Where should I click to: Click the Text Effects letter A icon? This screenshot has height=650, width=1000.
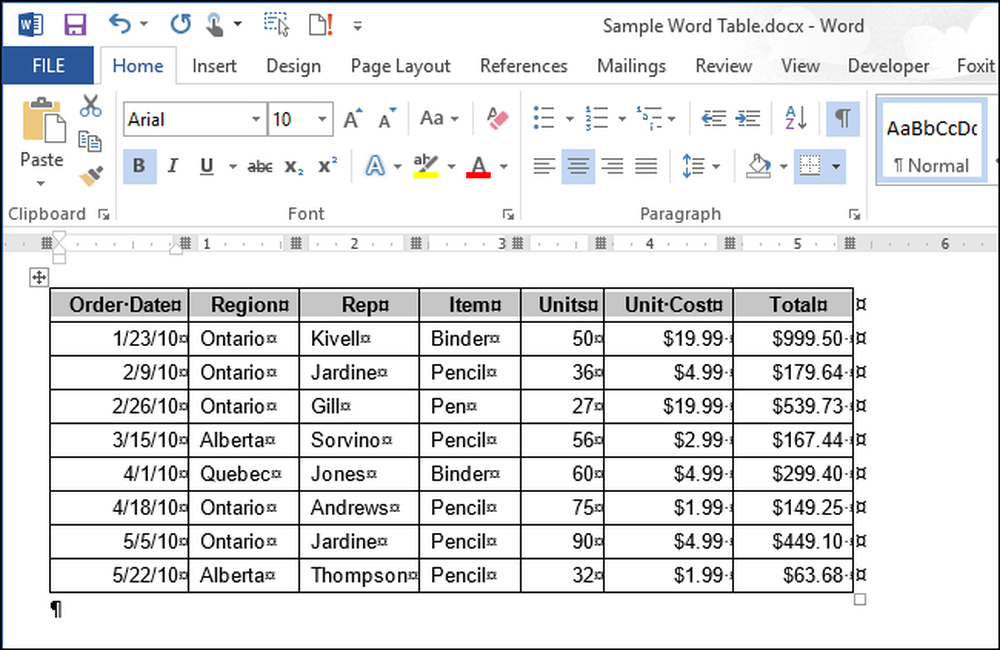pyautogui.click(x=375, y=166)
